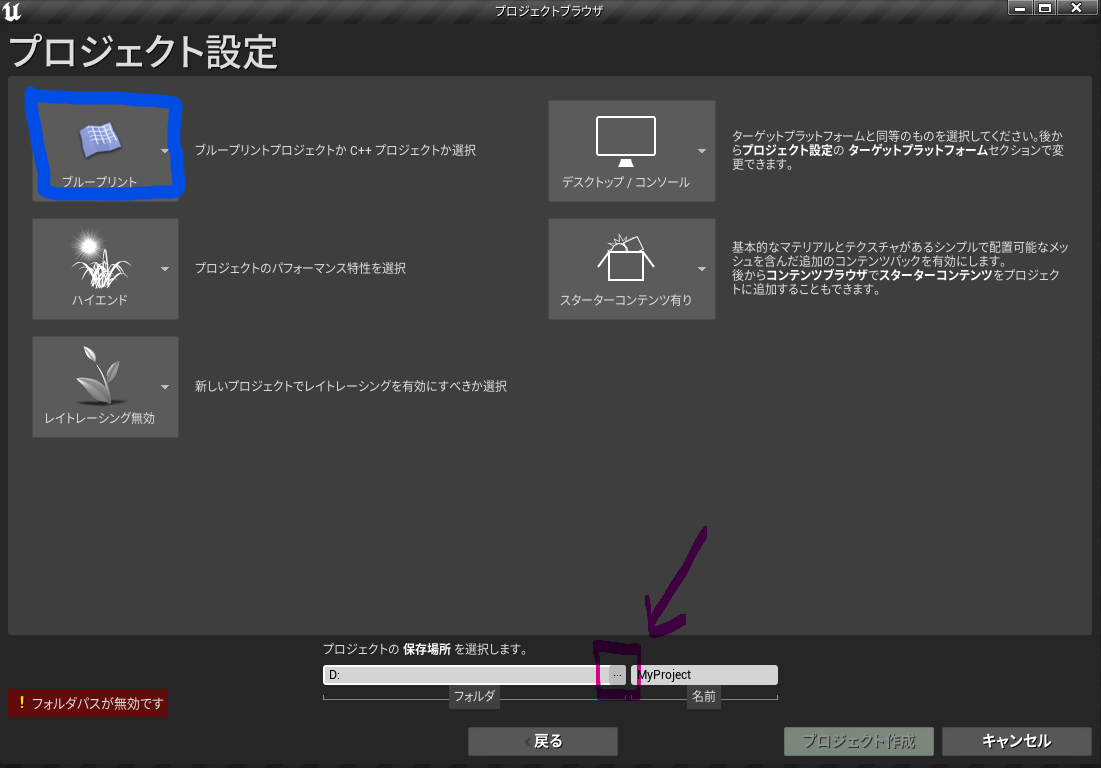Click the プロジェクト作成 button
1101x768 pixels.
click(x=859, y=741)
